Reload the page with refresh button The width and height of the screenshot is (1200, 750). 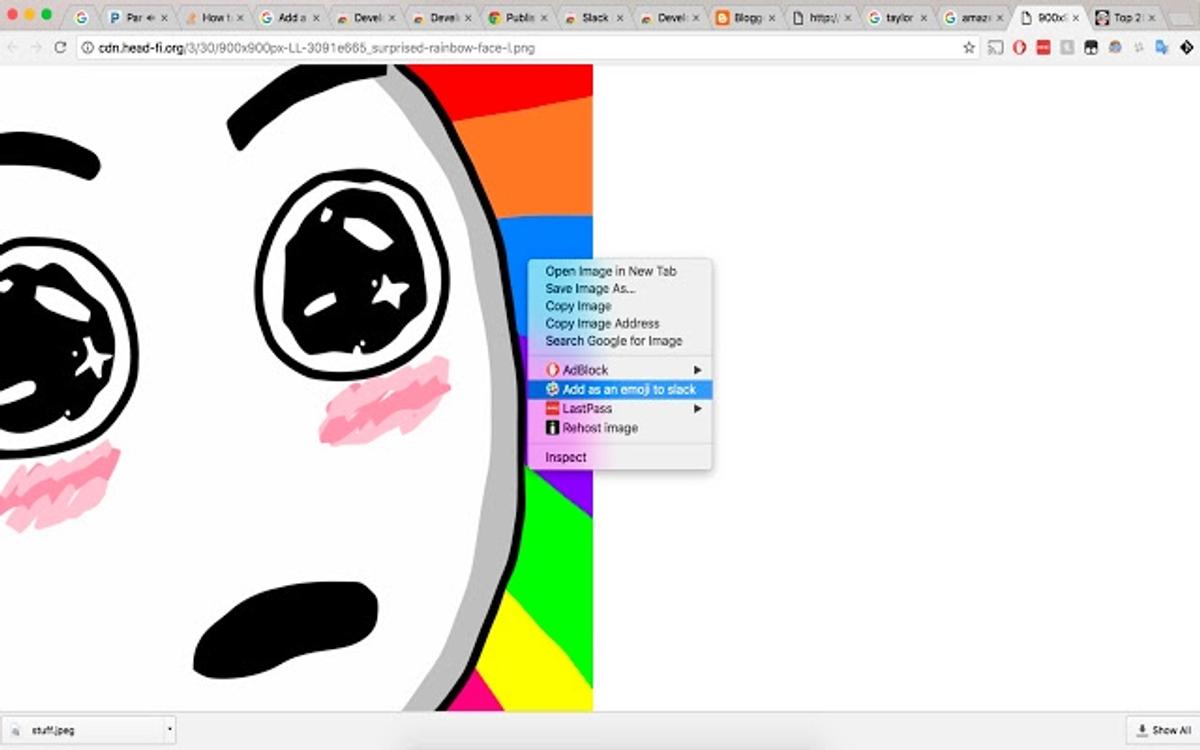(60, 47)
